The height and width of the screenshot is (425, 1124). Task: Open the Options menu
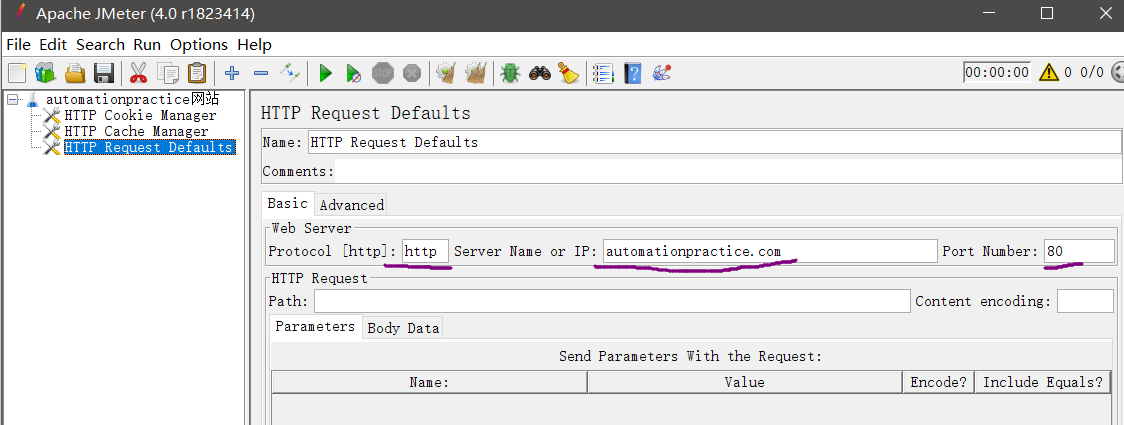(x=199, y=44)
